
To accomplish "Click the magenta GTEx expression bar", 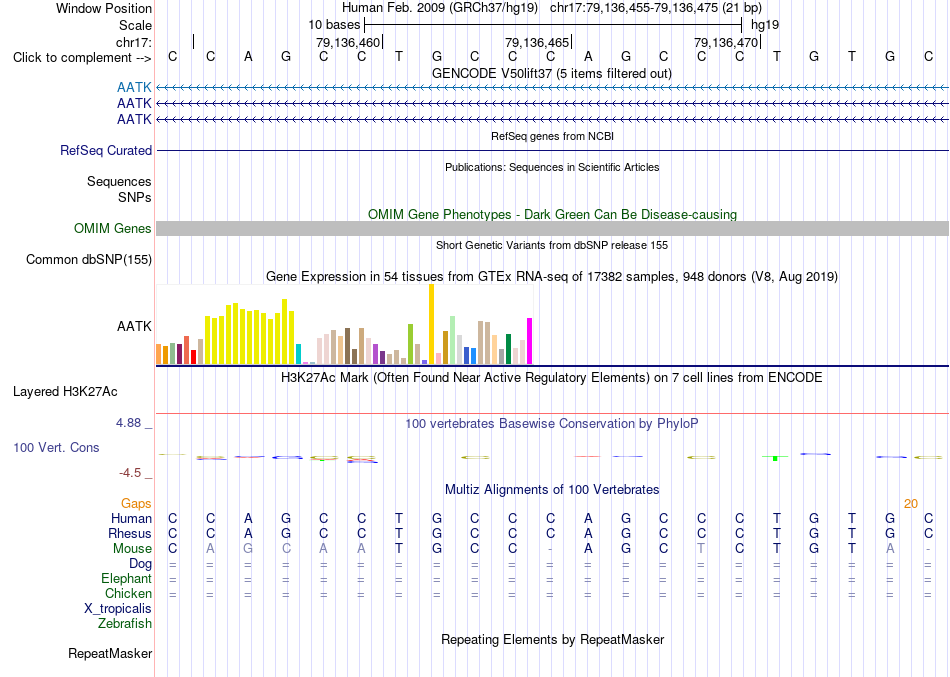I will pos(530,341).
